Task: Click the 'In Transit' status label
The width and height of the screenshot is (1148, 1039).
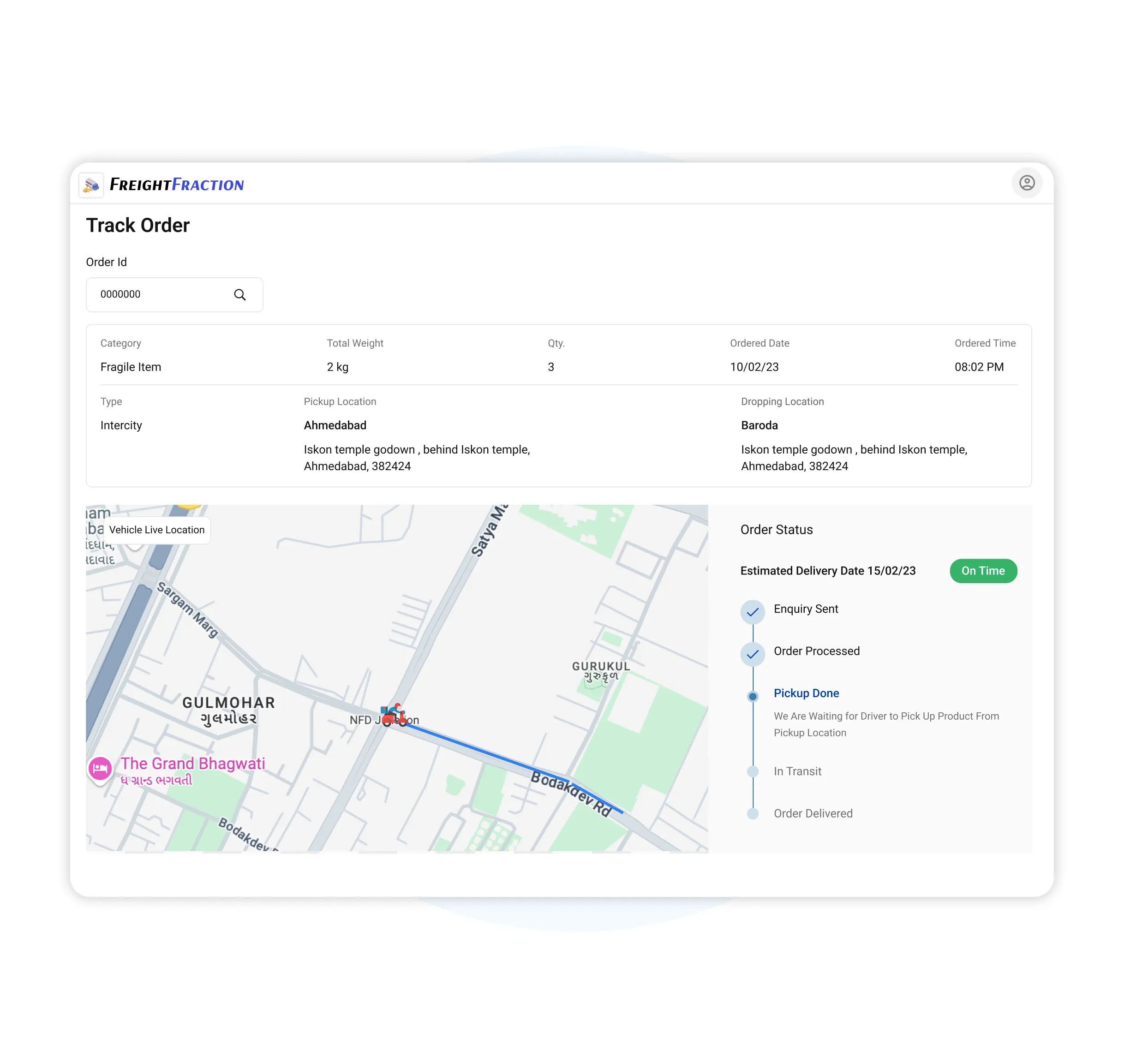Action: [x=797, y=771]
